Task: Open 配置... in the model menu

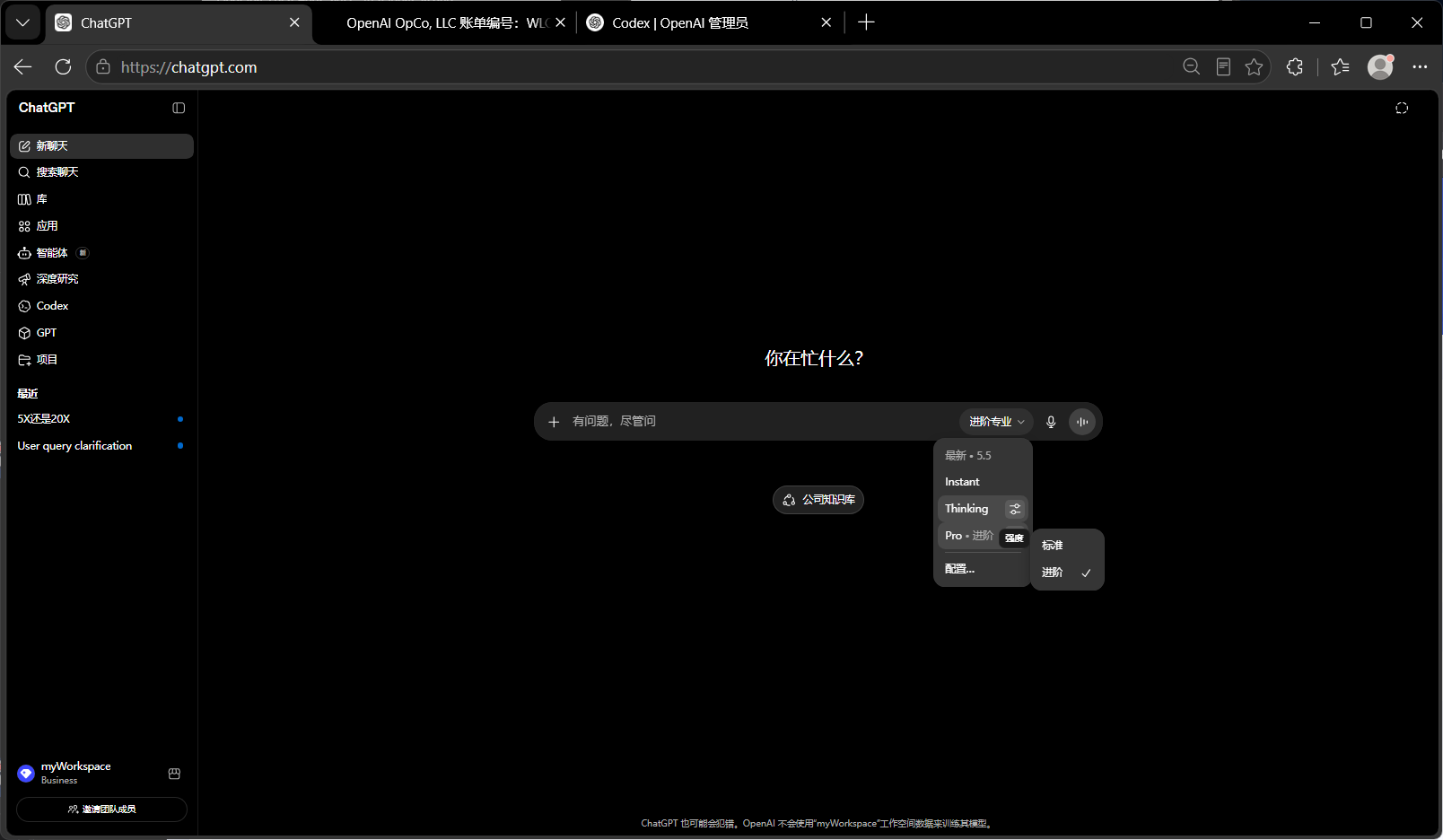Action: [x=983, y=569]
